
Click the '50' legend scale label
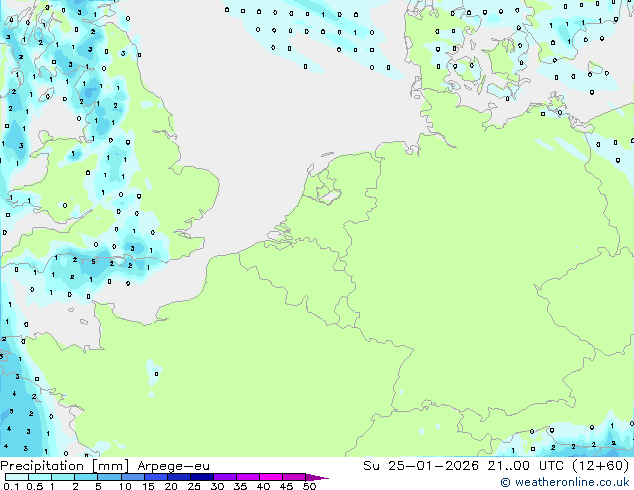(x=309, y=486)
